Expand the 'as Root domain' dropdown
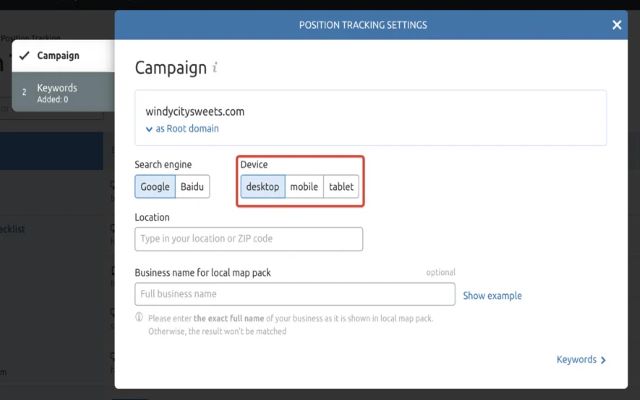Screen dimensions: 640x400 182,128
